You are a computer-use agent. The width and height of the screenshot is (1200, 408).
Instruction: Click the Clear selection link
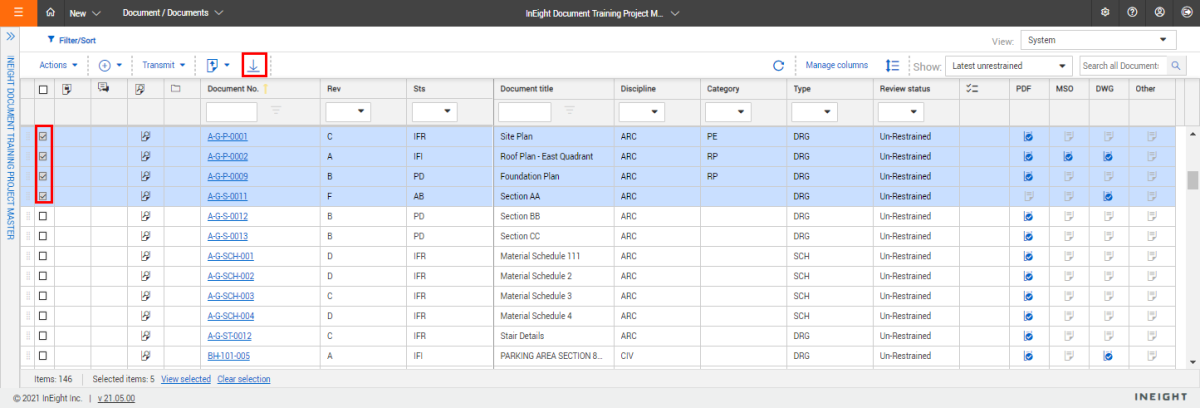[x=243, y=379]
